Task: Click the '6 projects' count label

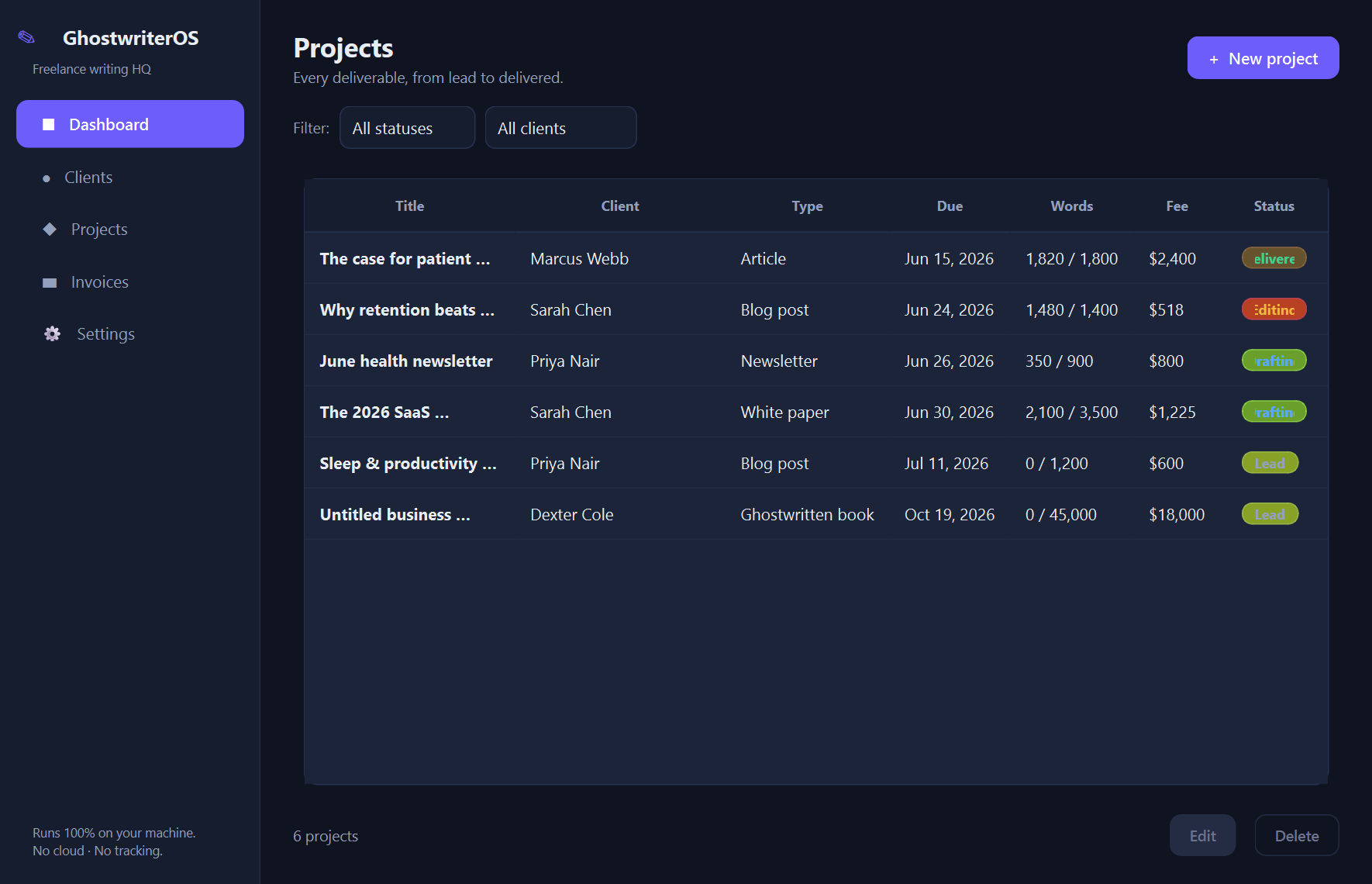Action: point(326,836)
